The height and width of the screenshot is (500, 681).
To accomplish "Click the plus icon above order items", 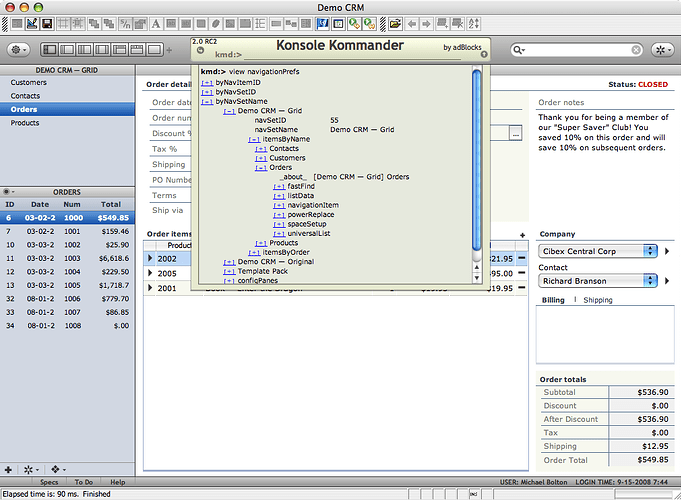I will click(x=521, y=234).
